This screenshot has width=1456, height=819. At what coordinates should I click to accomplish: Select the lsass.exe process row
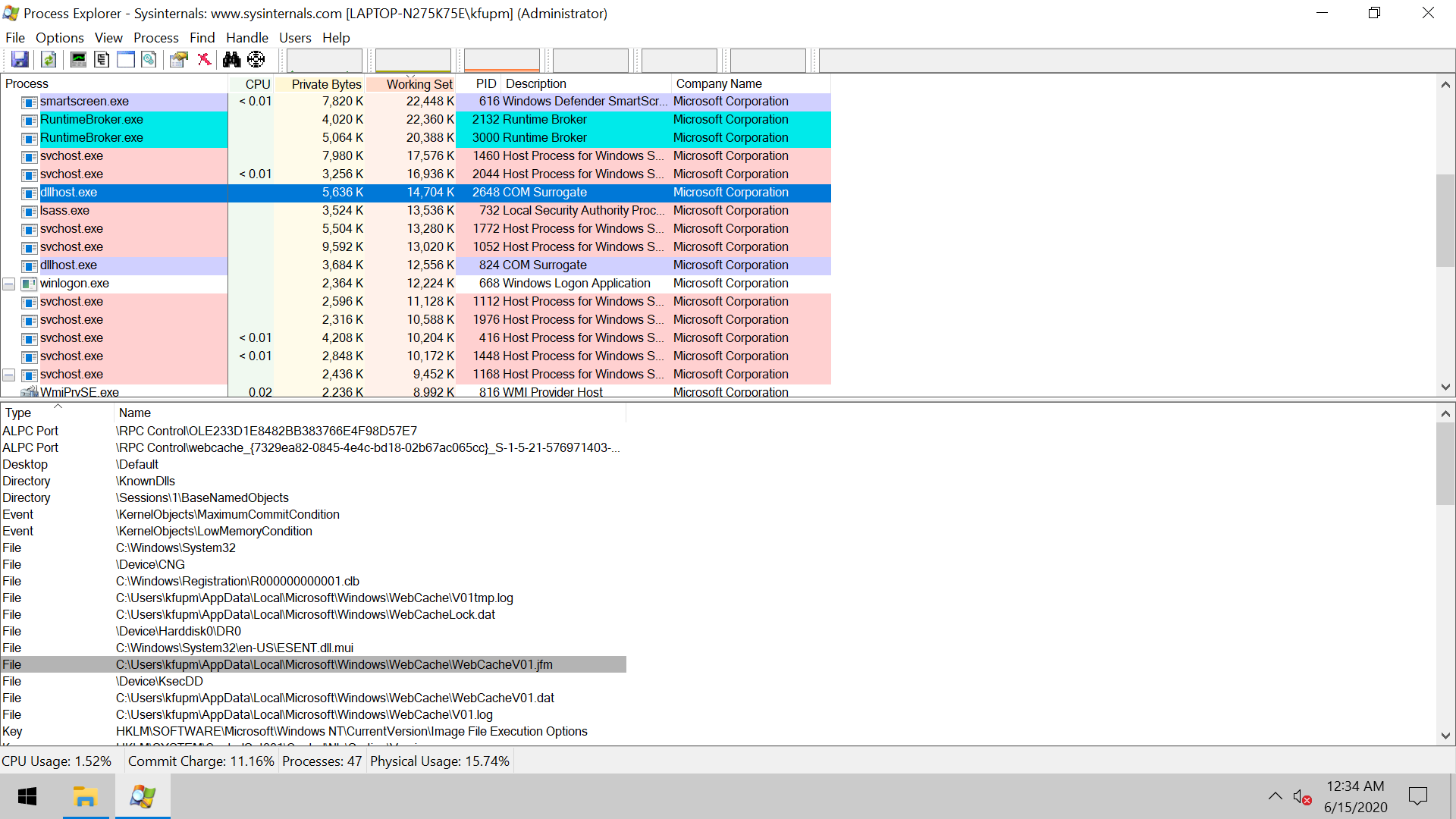[x=416, y=211]
